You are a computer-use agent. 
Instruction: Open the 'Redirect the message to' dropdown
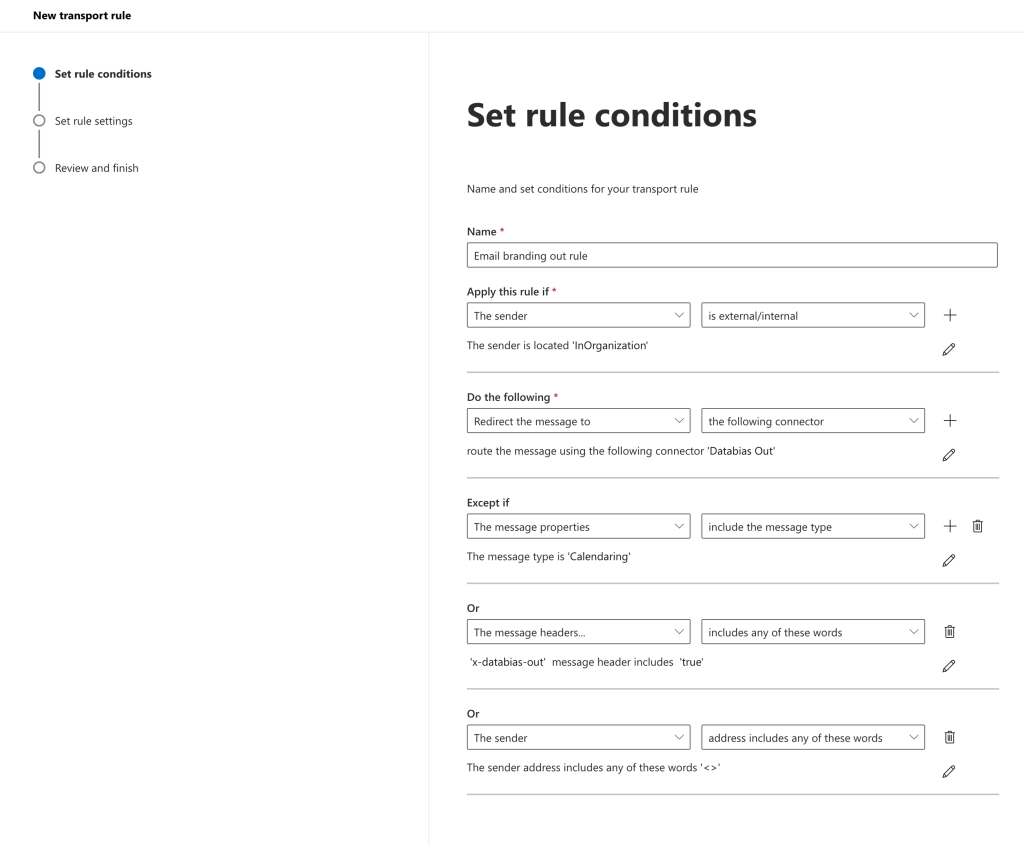(x=578, y=421)
